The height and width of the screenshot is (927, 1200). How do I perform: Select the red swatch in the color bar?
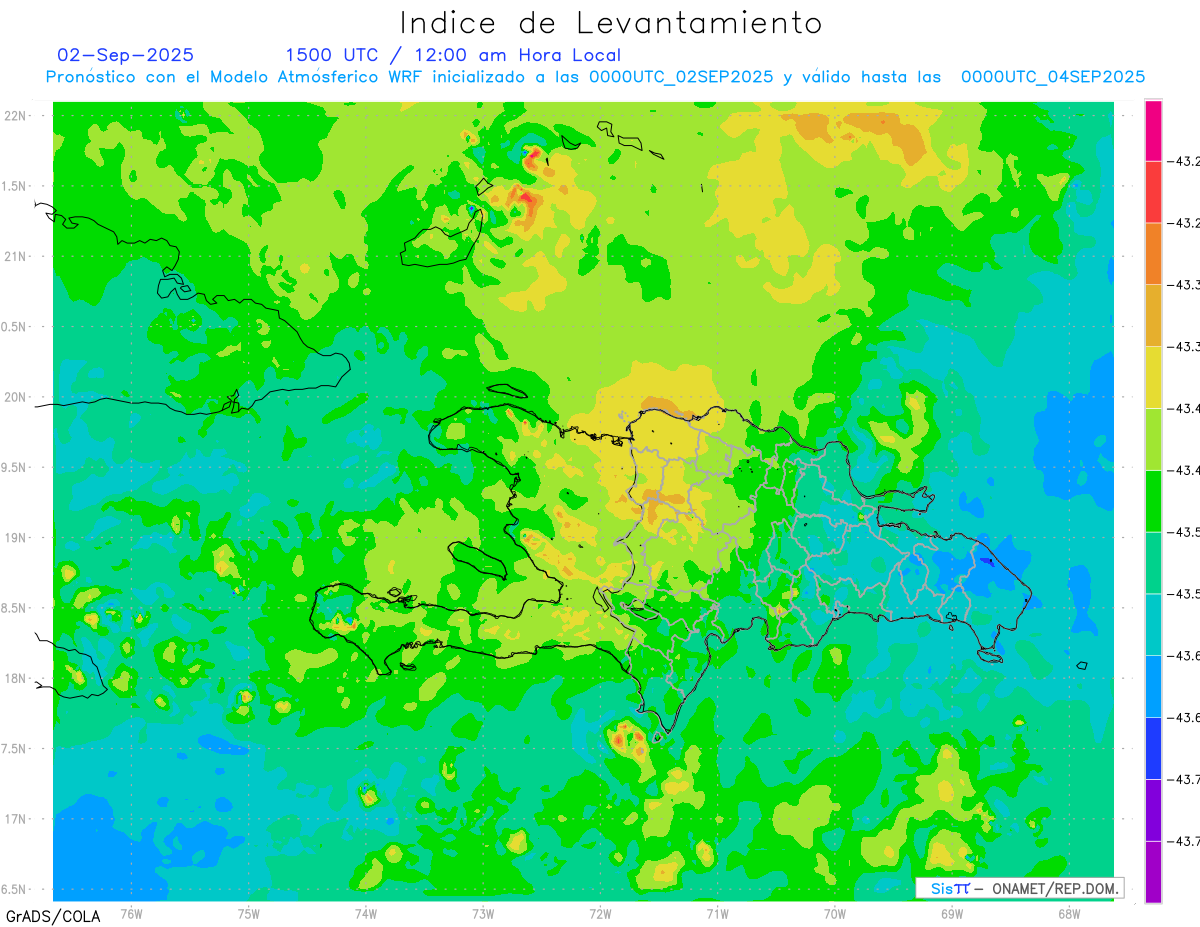[1153, 191]
